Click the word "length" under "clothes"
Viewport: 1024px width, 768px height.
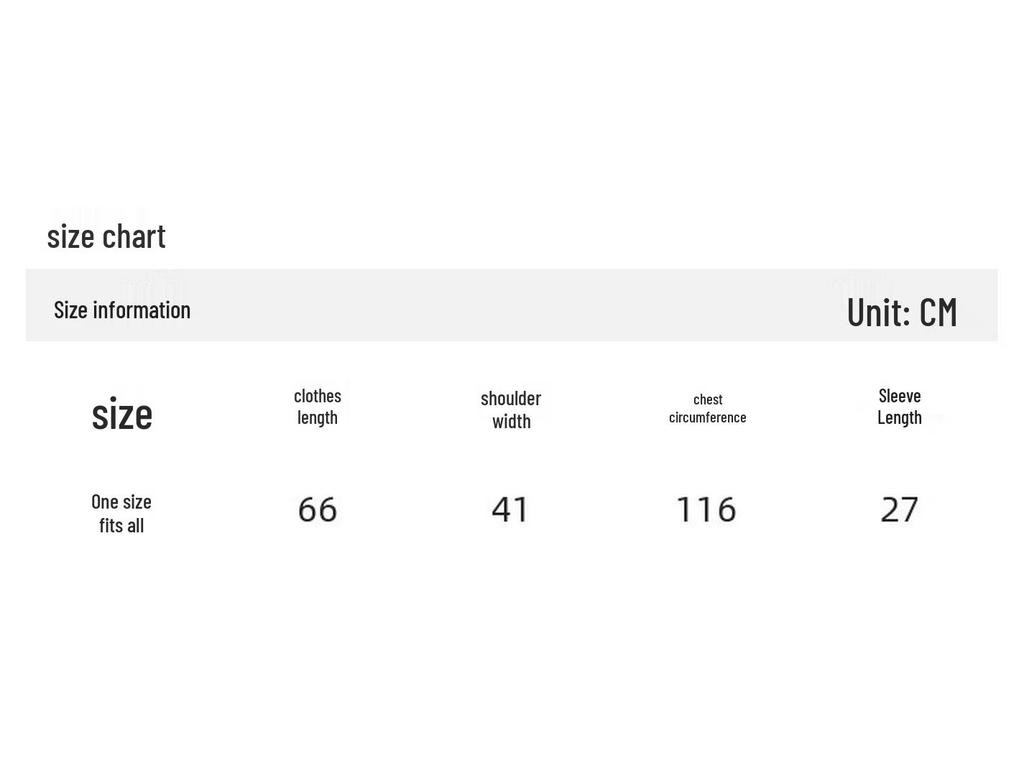tap(317, 417)
